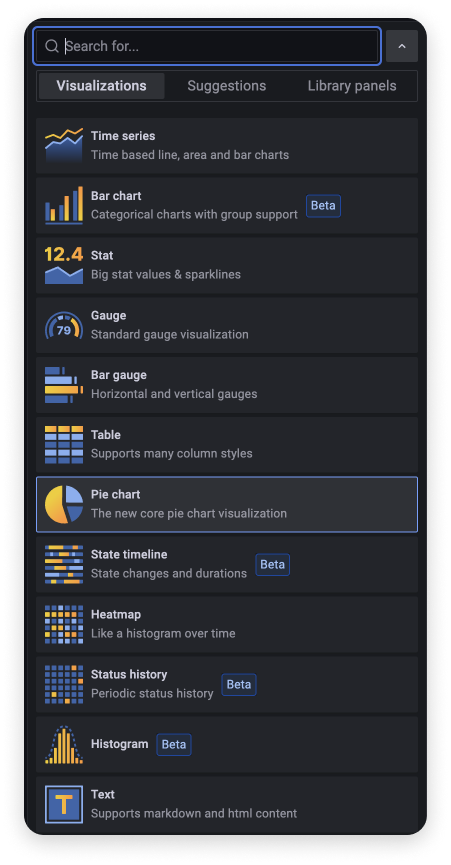This screenshot has width=451, height=865.
Task: Select the Bar chart icon
Action: click(x=64, y=205)
